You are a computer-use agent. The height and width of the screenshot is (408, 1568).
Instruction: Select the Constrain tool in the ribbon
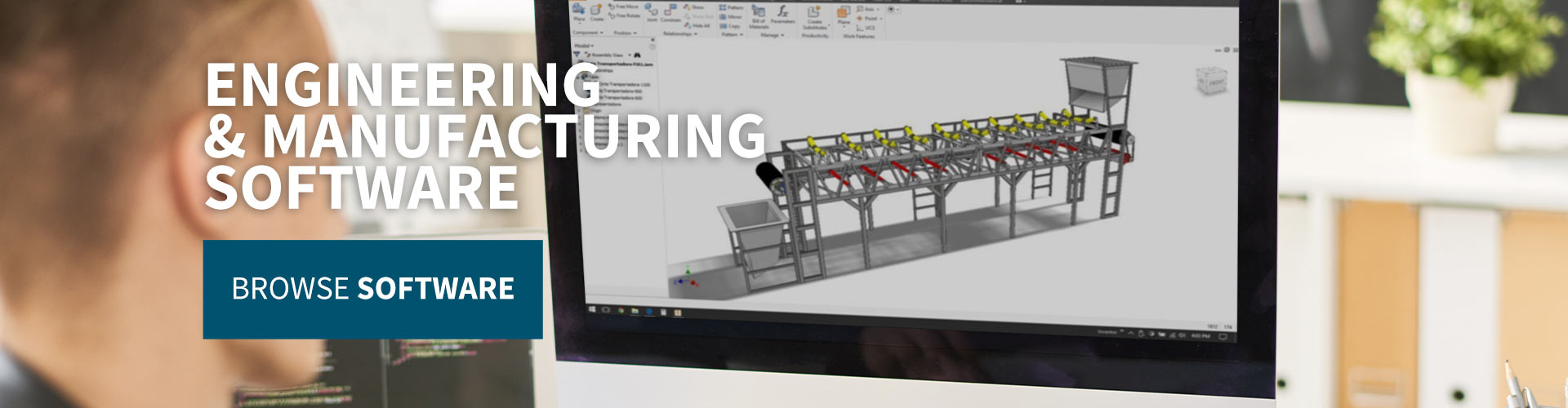(670, 12)
